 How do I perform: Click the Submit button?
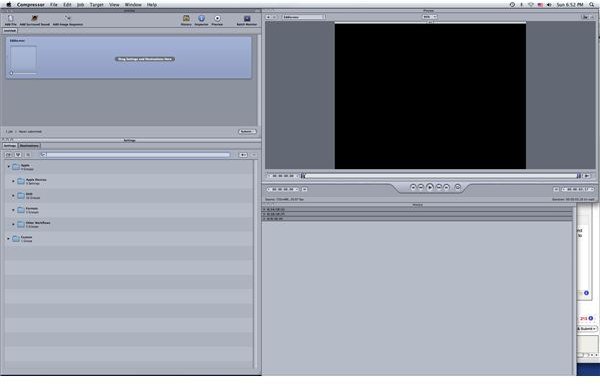point(247,132)
